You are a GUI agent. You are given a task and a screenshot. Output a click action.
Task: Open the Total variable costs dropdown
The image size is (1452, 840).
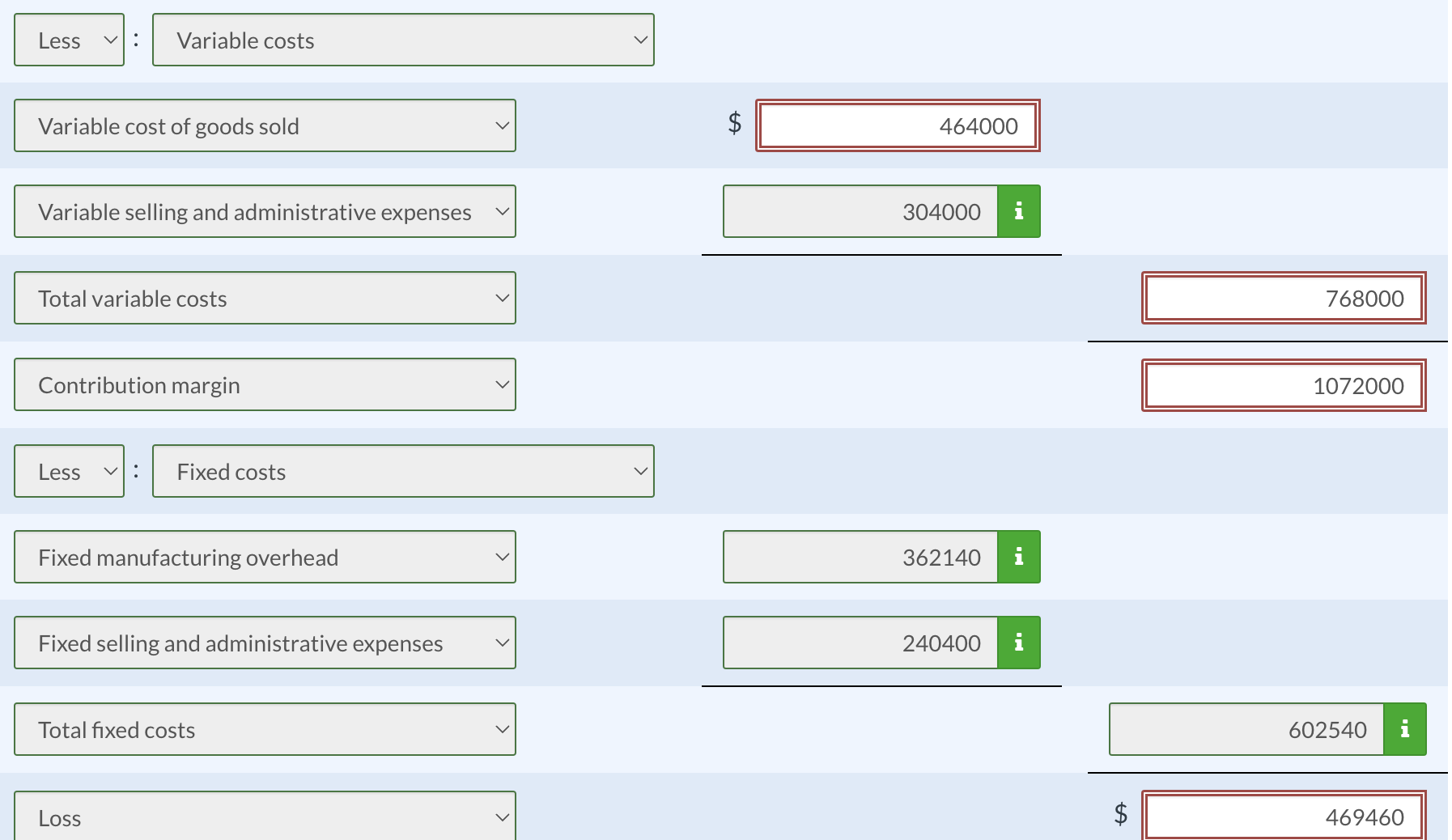(265, 298)
